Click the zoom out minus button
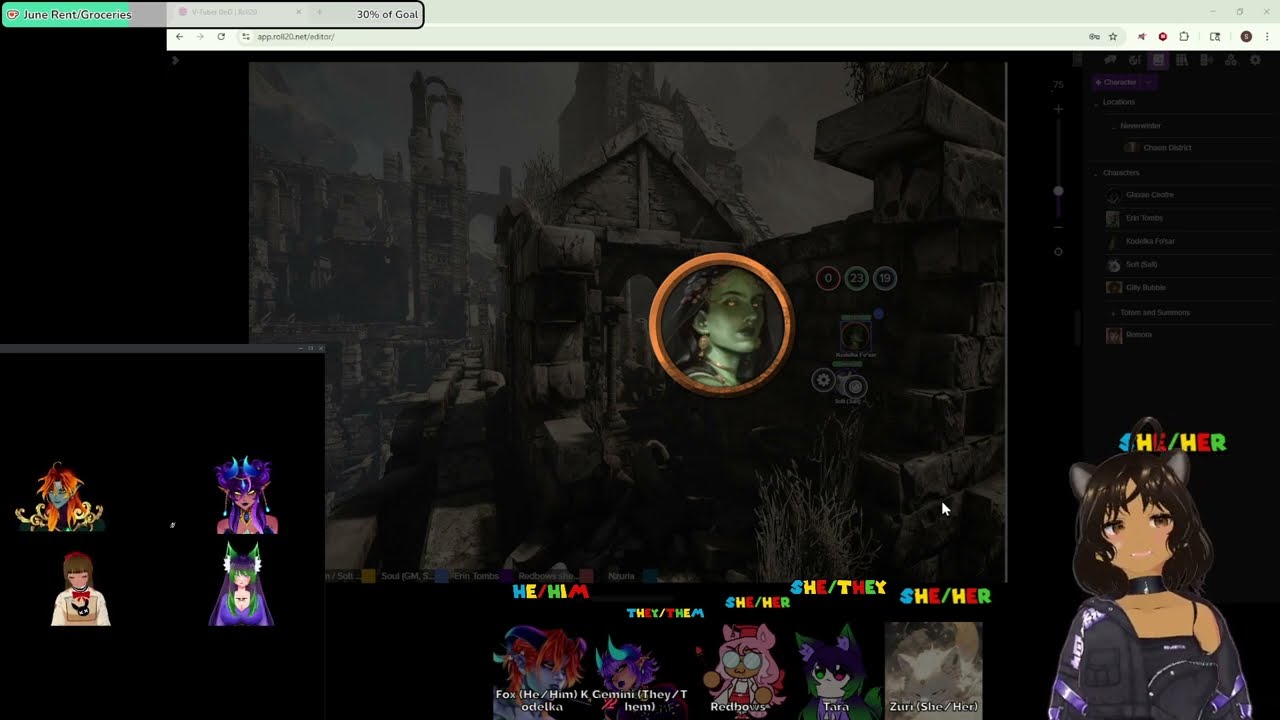 pos(1058,228)
